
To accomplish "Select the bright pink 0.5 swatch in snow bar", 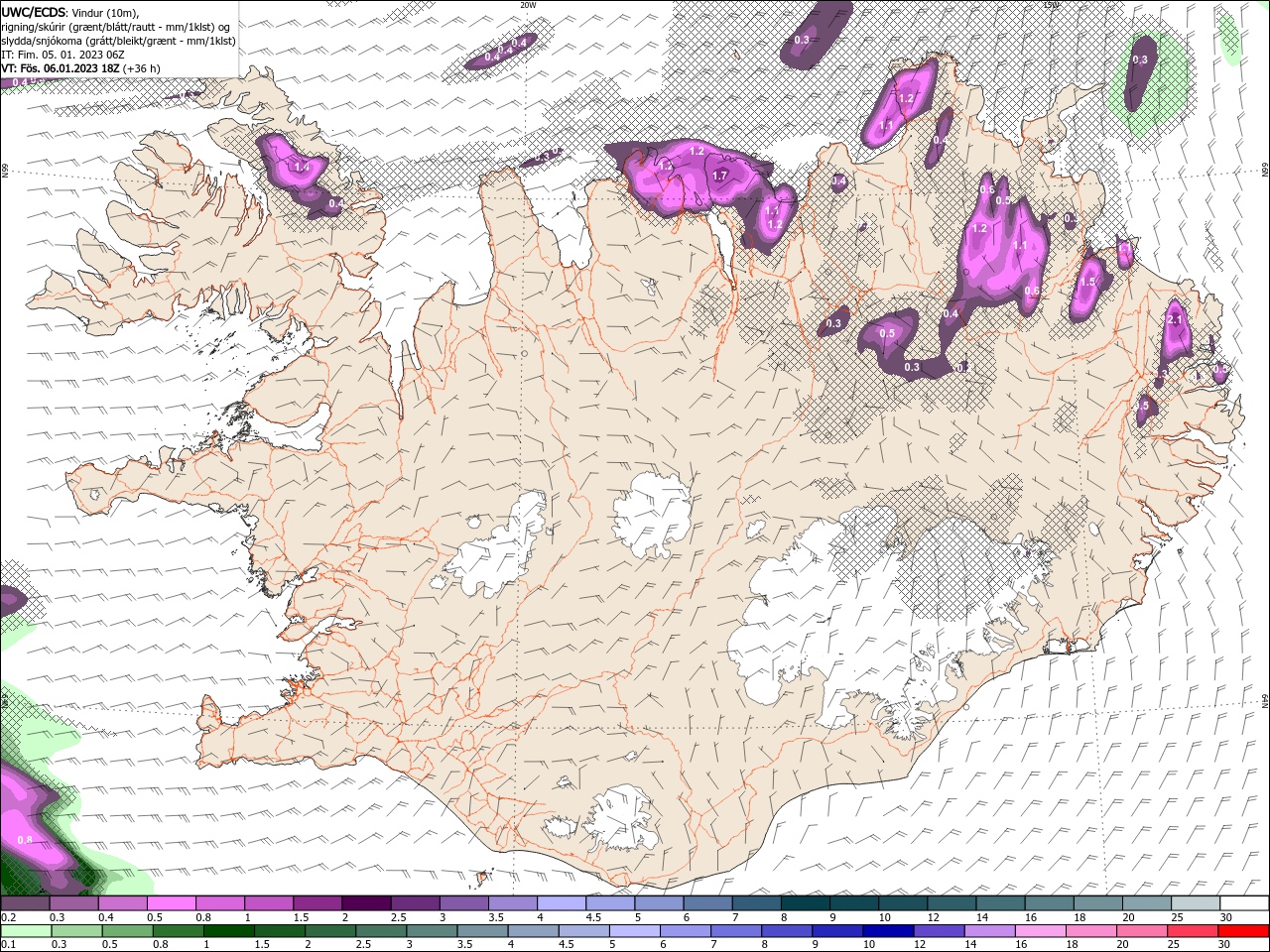I will pyautogui.click(x=171, y=902).
